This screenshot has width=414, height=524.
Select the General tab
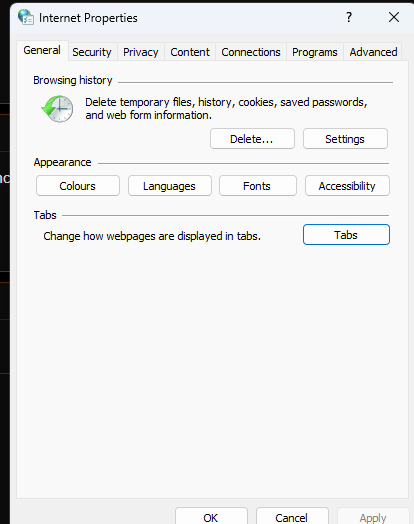pyautogui.click(x=42, y=50)
